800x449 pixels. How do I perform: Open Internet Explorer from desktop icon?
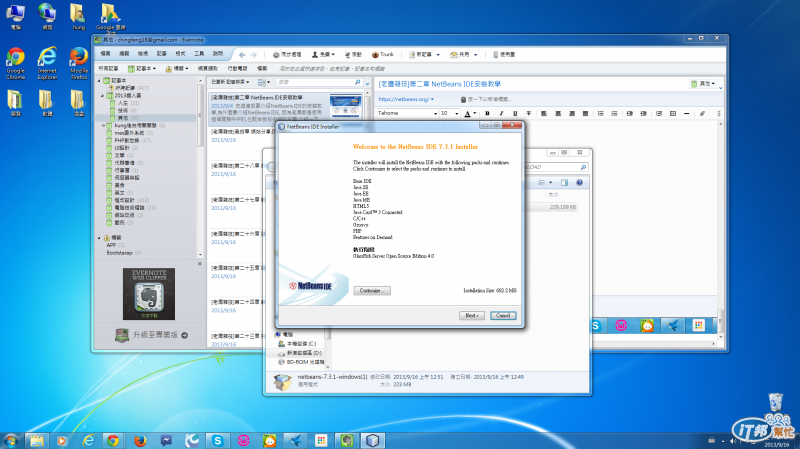pyautogui.click(x=47, y=63)
